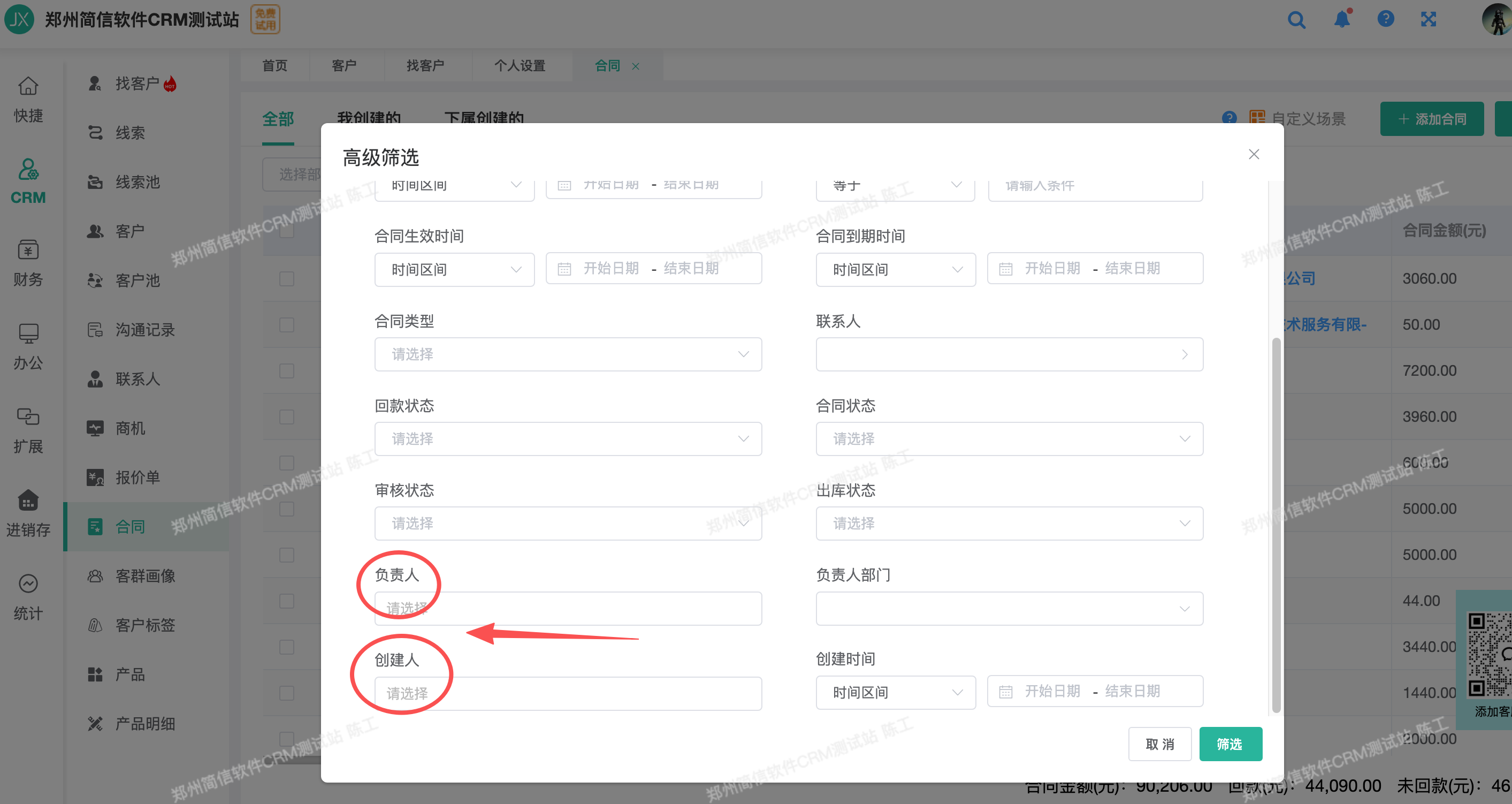Click calendar icon in 合同生效时间 date range
Viewport: 1512px width, 804px height.
(564, 269)
